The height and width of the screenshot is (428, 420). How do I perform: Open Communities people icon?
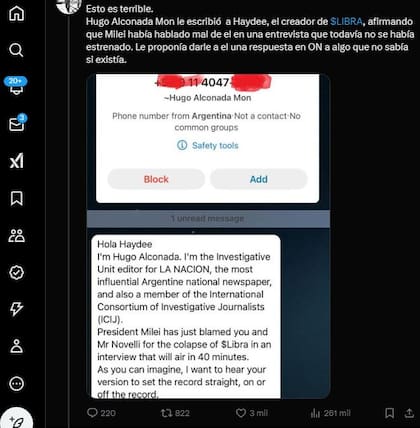point(16,235)
